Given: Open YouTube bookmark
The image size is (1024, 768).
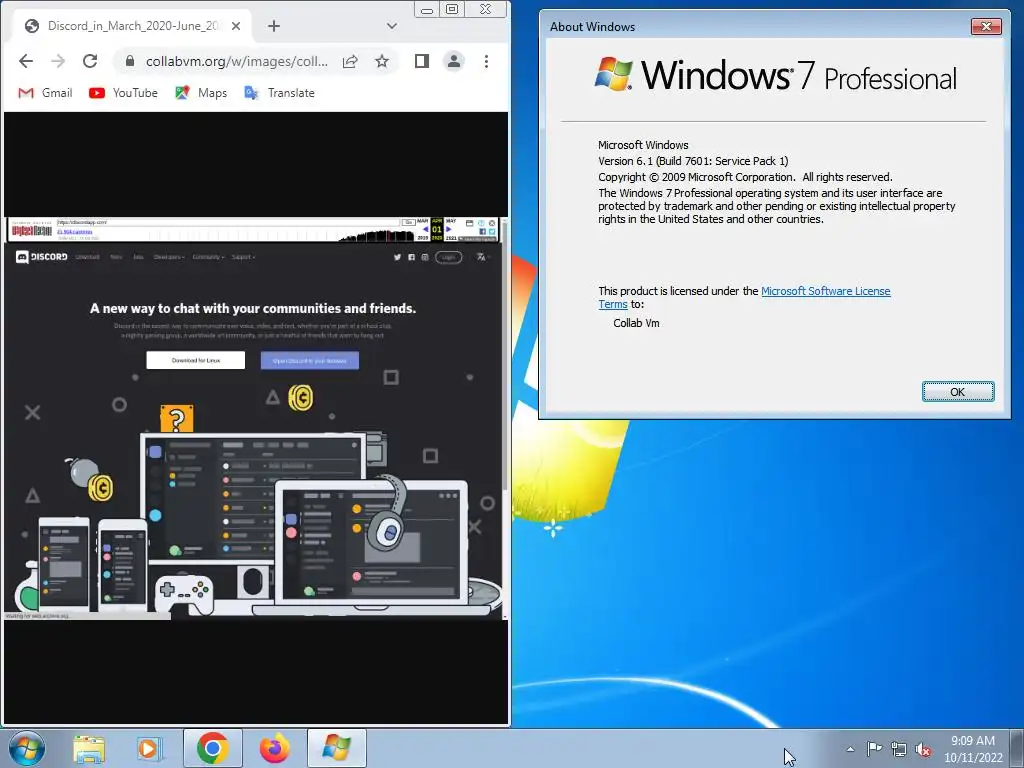Looking at the screenshot, I should pyautogui.click(x=123, y=93).
